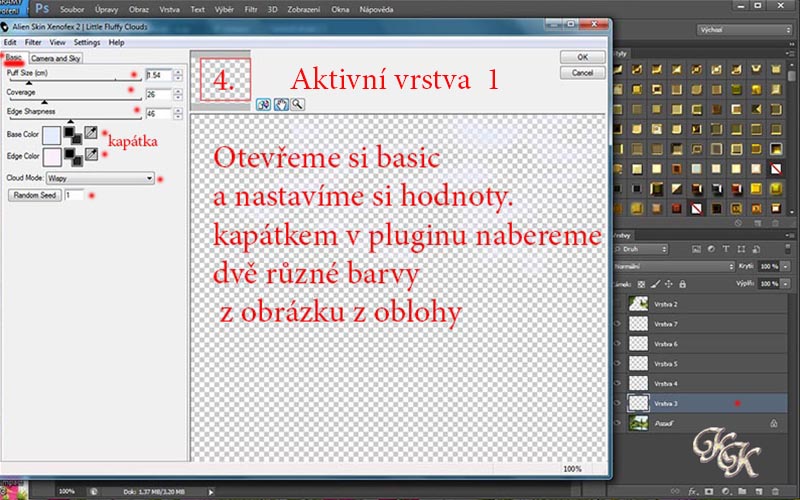This screenshot has height=500, width=800.
Task: Filter layers by type (T) icon
Action: pos(726,249)
